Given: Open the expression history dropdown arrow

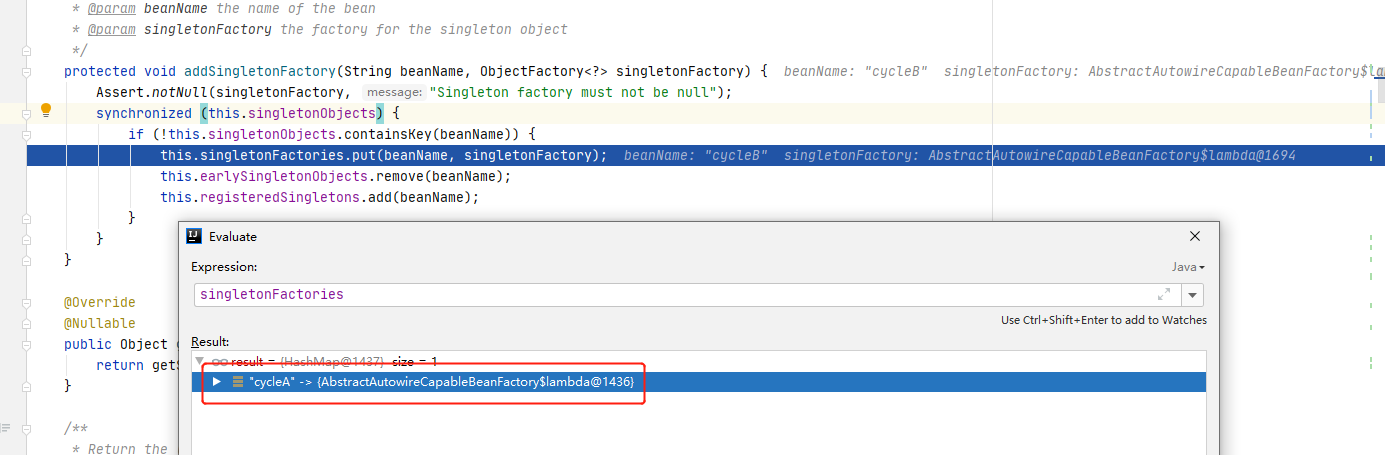Looking at the screenshot, I should (1192, 295).
